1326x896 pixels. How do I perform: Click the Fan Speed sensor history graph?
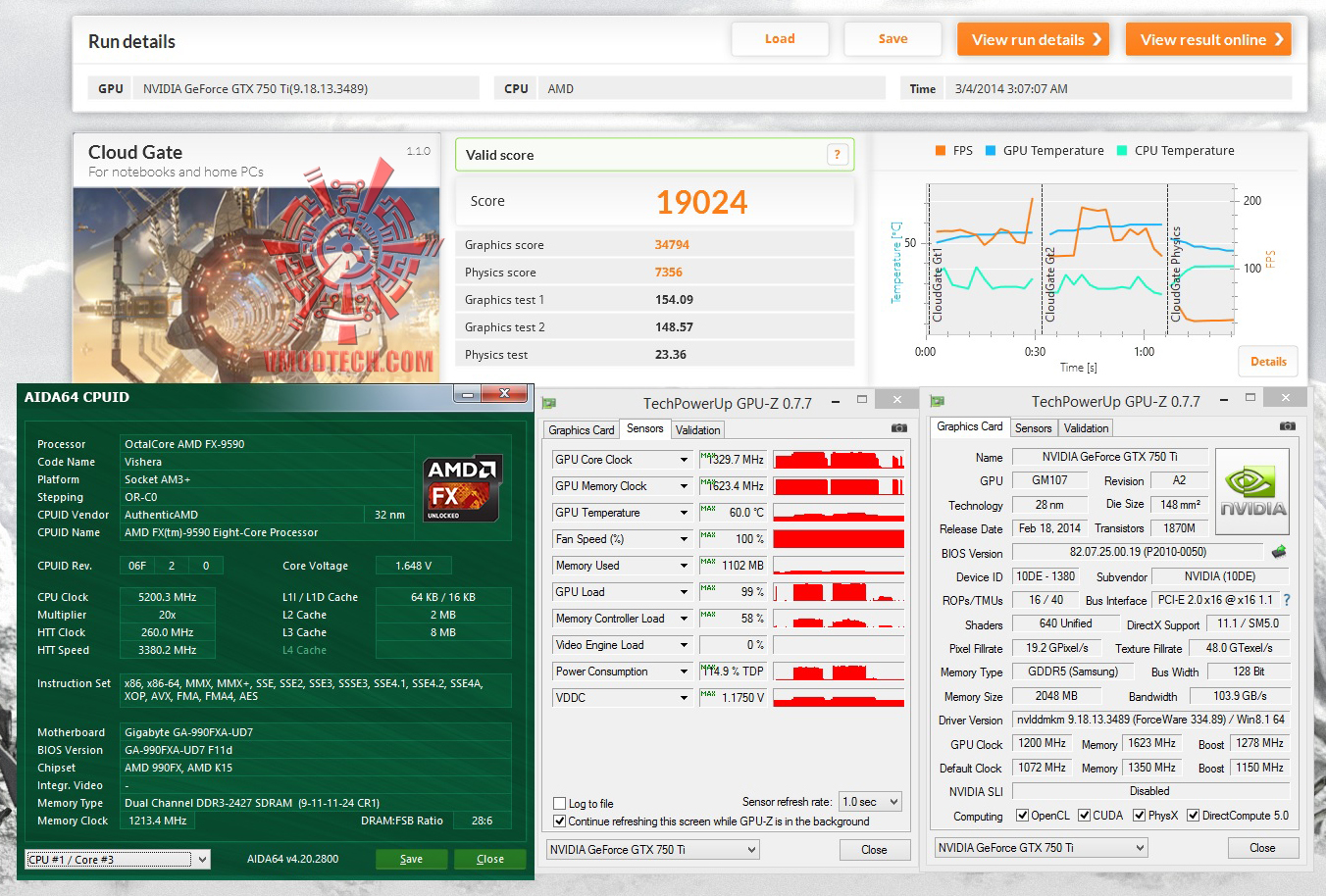pyautogui.click(x=839, y=539)
